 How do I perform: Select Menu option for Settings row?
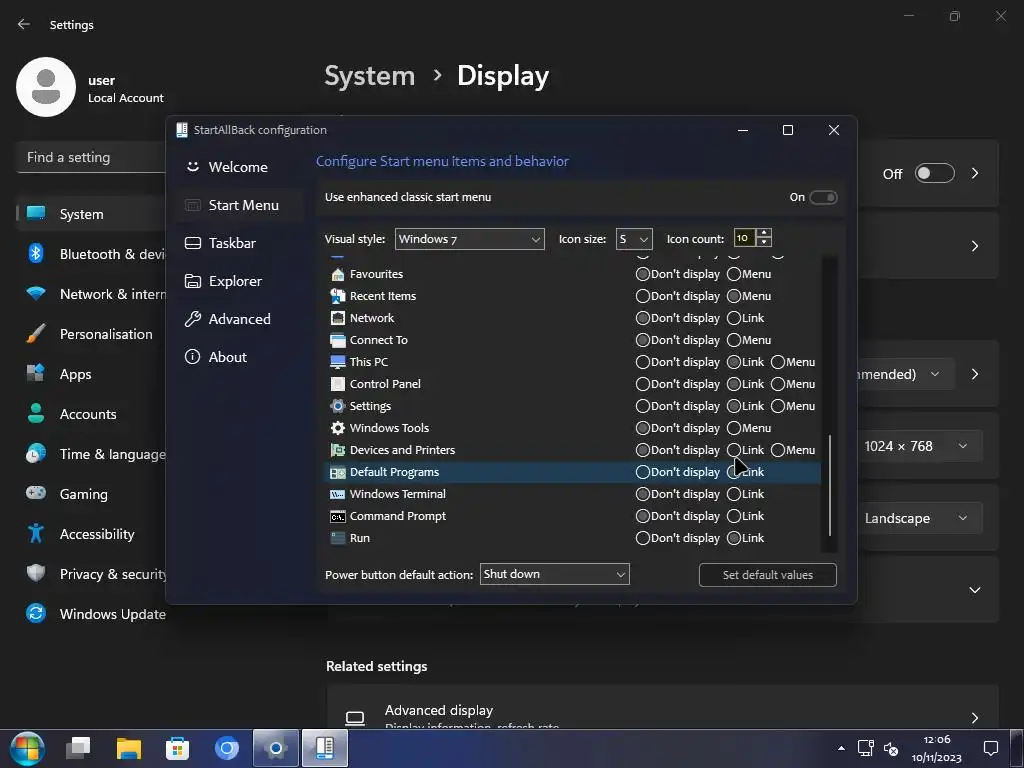point(778,406)
